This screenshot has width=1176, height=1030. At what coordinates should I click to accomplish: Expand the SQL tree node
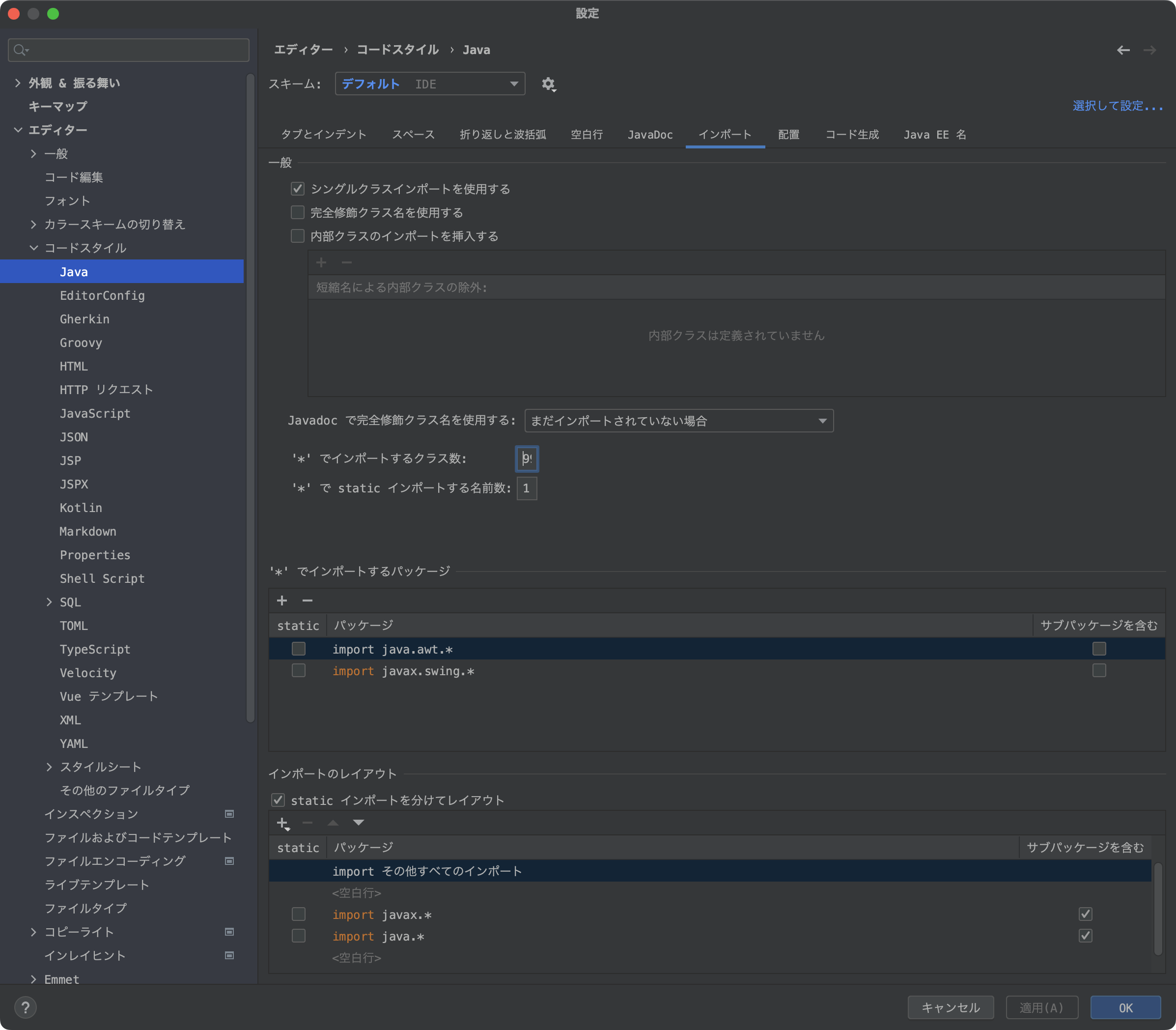pos(49,602)
